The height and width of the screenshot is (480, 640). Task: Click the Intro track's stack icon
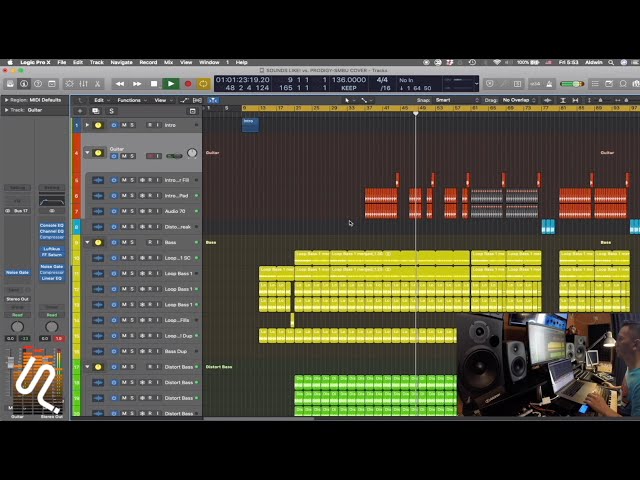[x=98, y=125]
